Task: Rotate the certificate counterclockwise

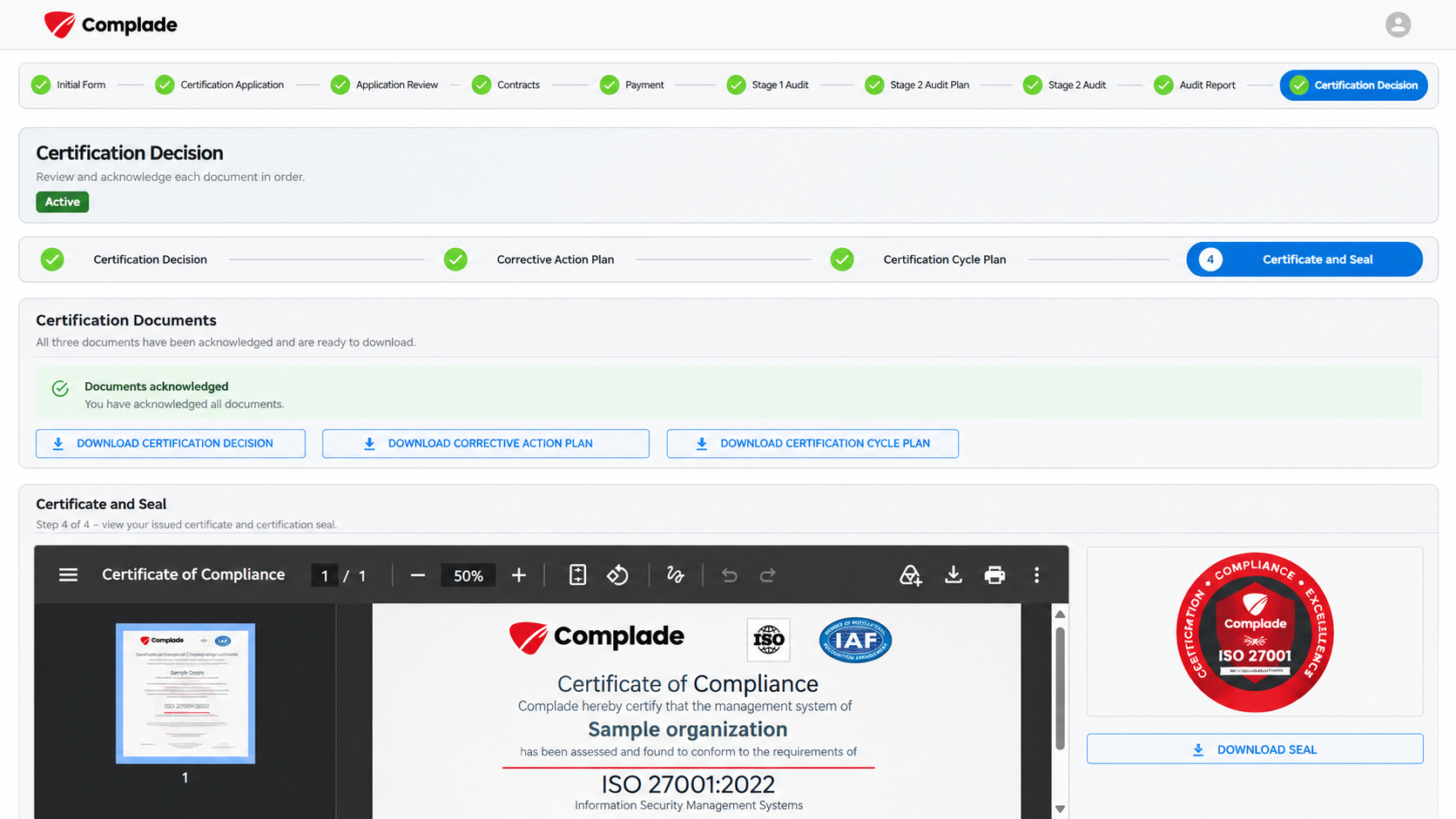Action: 617,575
